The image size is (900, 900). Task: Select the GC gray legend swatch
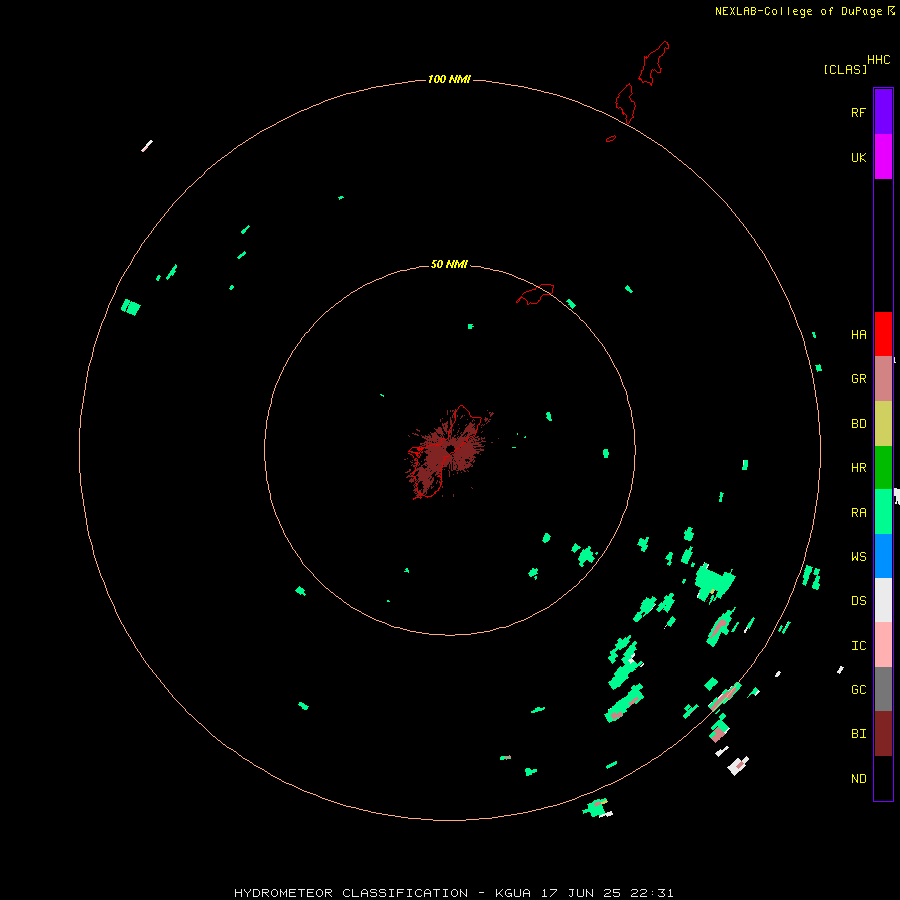[x=883, y=689]
